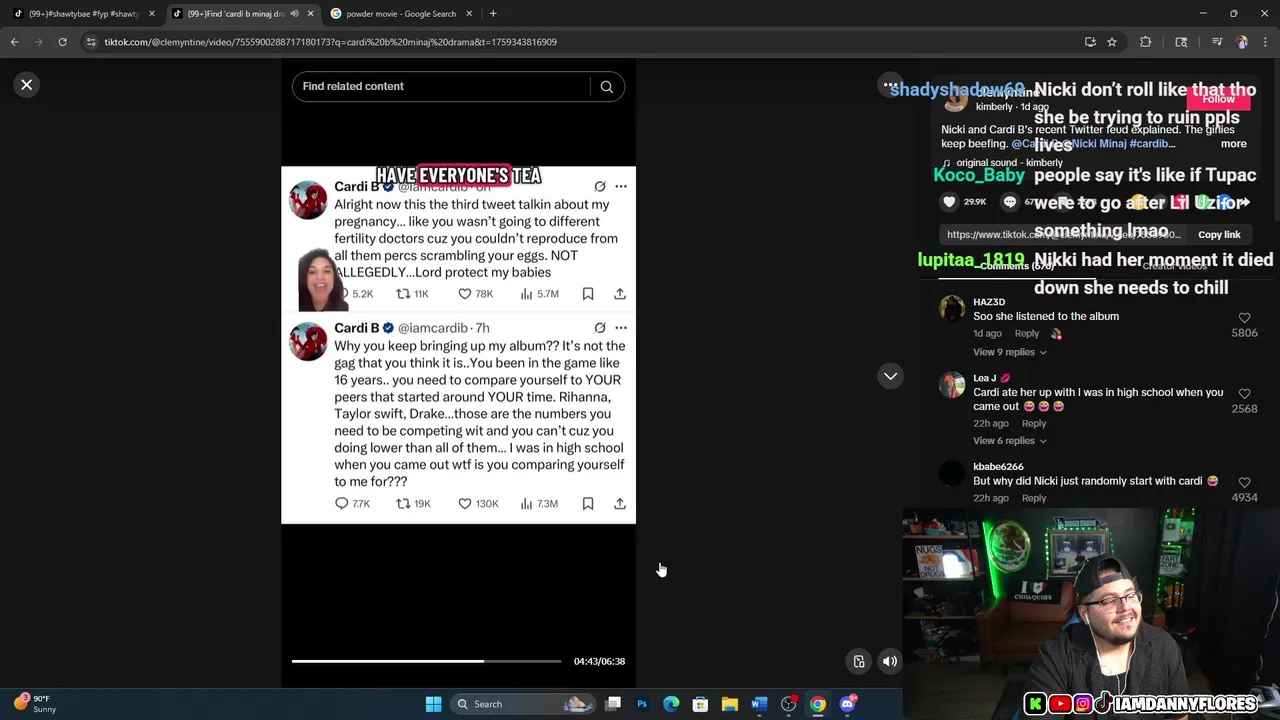This screenshot has height=720, width=1280.
Task: Open Discord from taskbar
Action: pos(848,704)
